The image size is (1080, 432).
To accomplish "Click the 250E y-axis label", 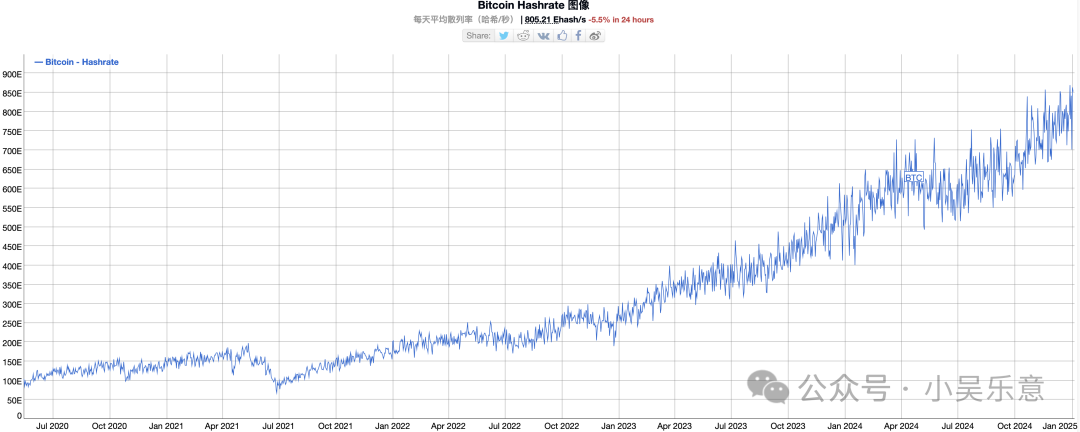I will pos(12,323).
